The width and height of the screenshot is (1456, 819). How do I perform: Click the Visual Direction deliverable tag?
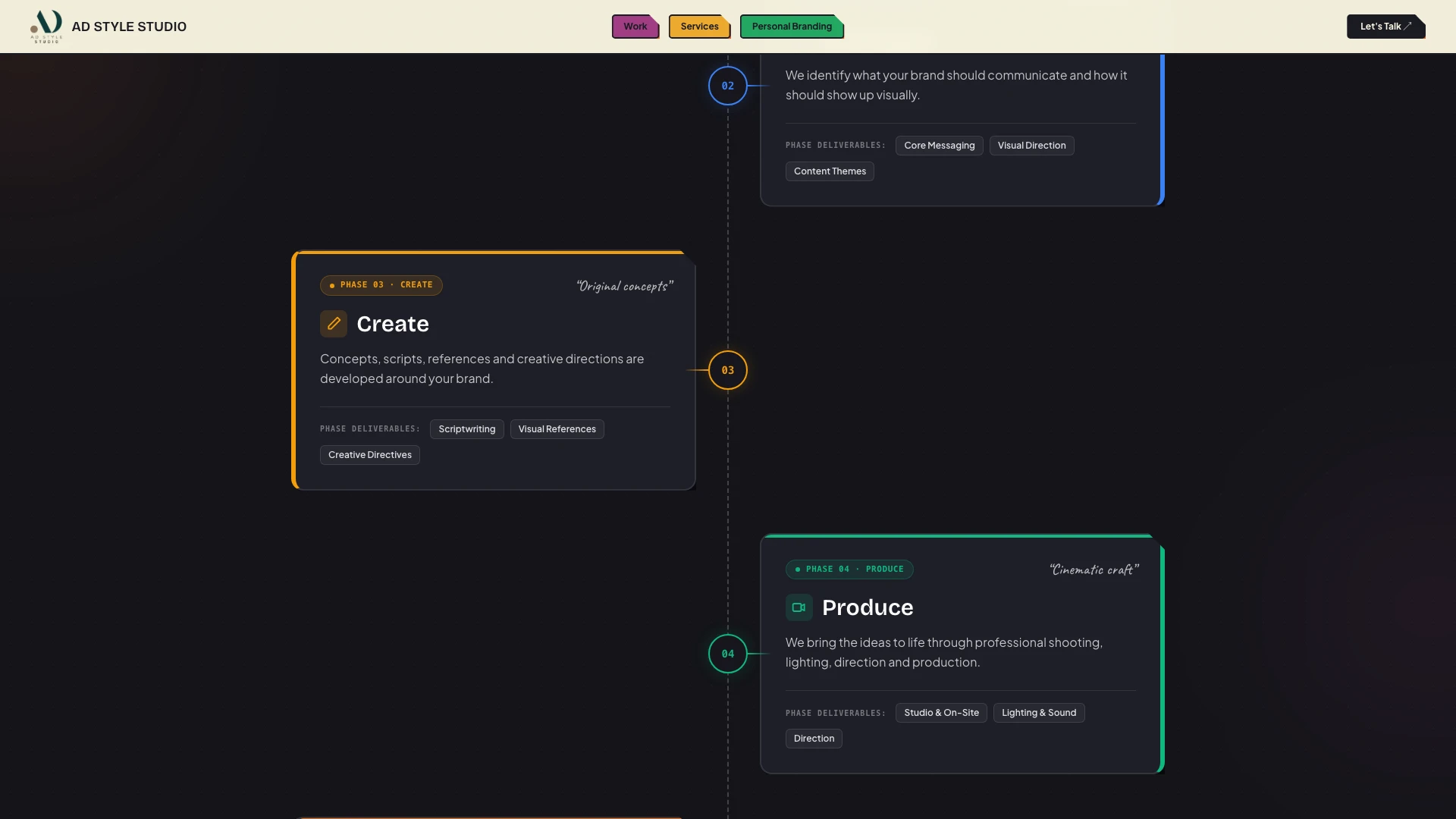pyautogui.click(x=1031, y=146)
